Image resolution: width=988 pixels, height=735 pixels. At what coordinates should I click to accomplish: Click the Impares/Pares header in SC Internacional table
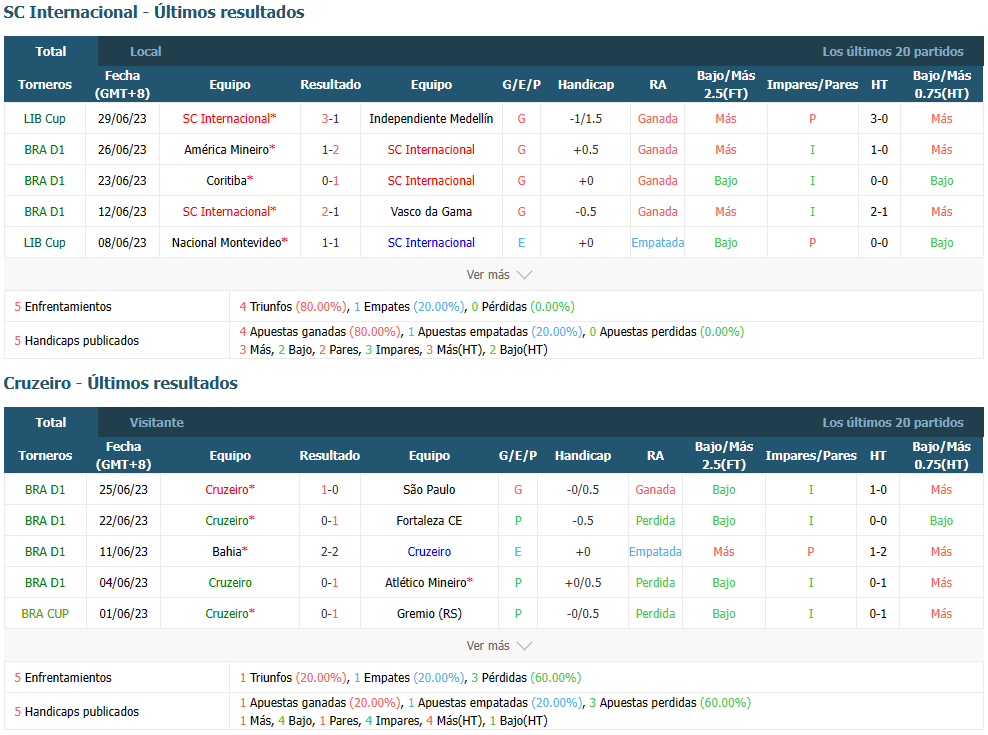tap(812, 84)
